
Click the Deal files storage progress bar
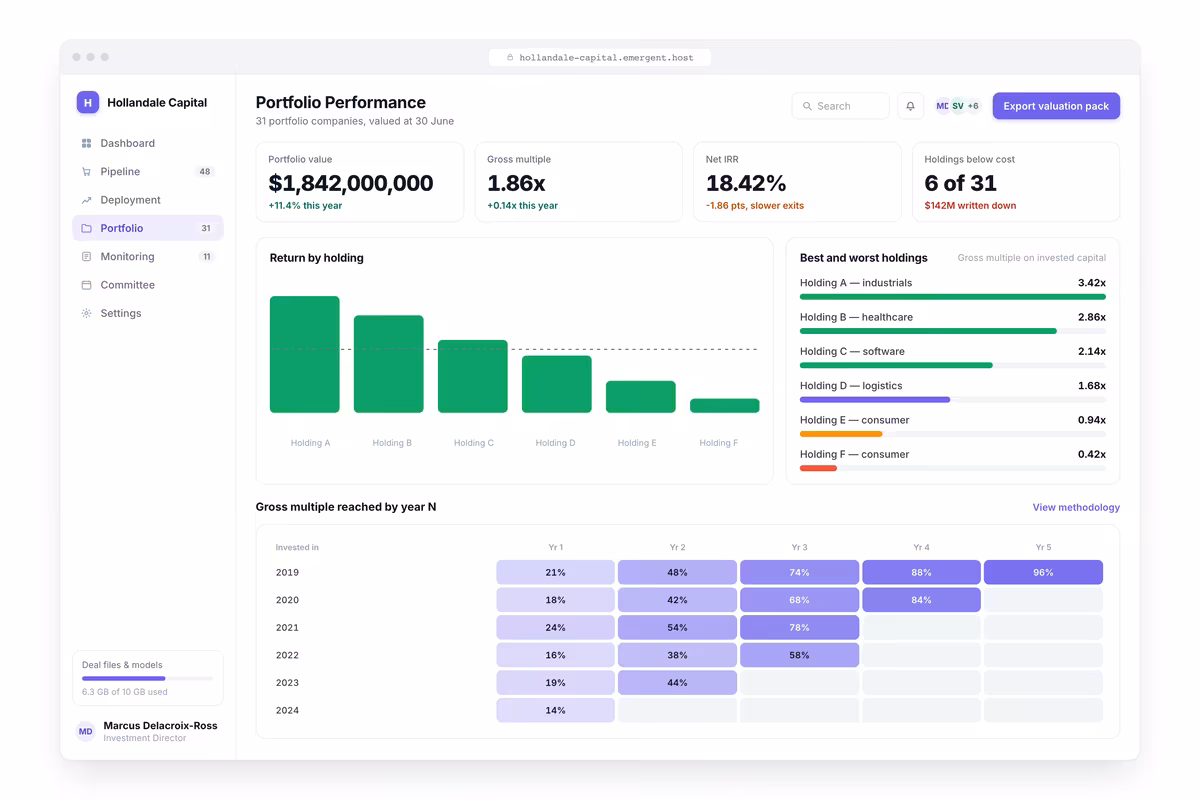(147, 678)
